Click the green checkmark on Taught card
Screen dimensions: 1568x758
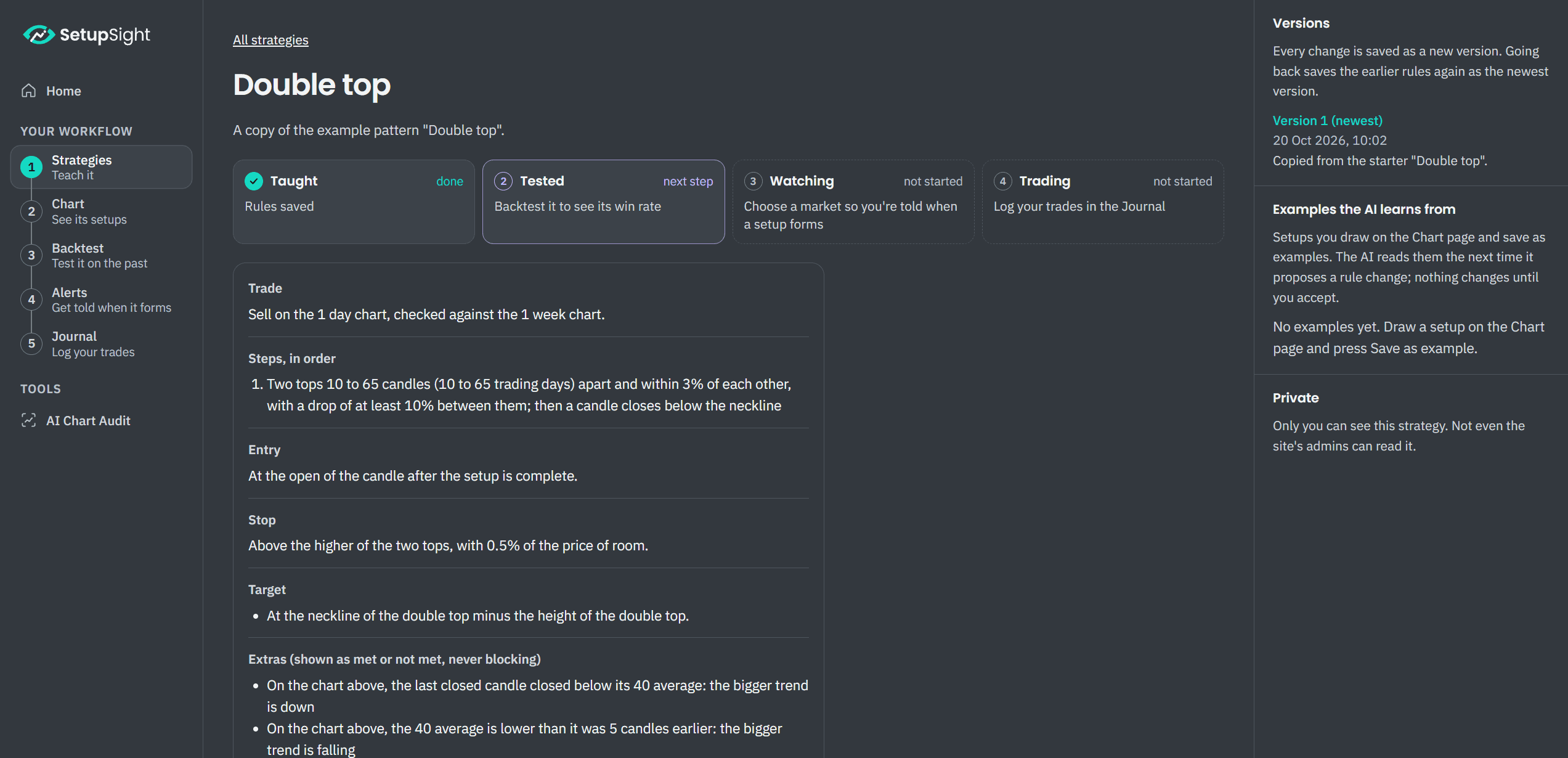[254, 181]
